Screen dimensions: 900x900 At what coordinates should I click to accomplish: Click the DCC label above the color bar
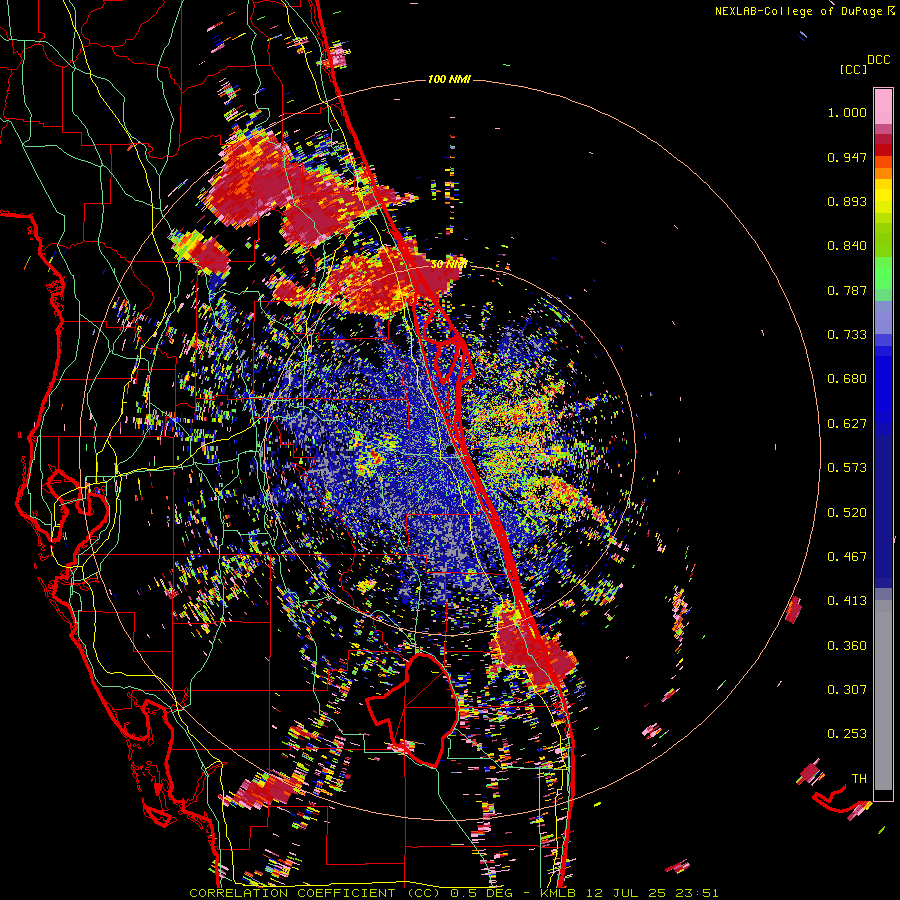point(878,60)
